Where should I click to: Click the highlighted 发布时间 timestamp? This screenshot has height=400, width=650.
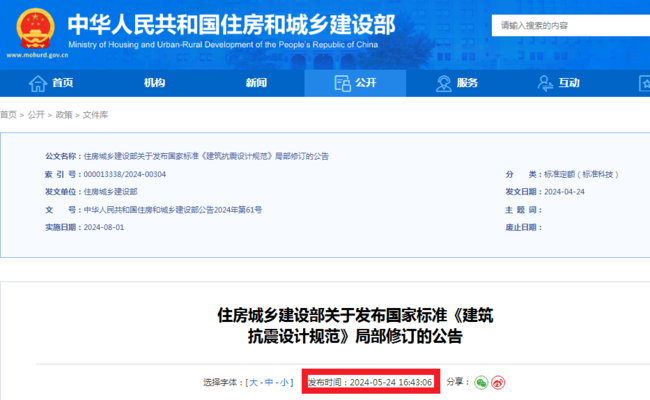tap(370, 382)
